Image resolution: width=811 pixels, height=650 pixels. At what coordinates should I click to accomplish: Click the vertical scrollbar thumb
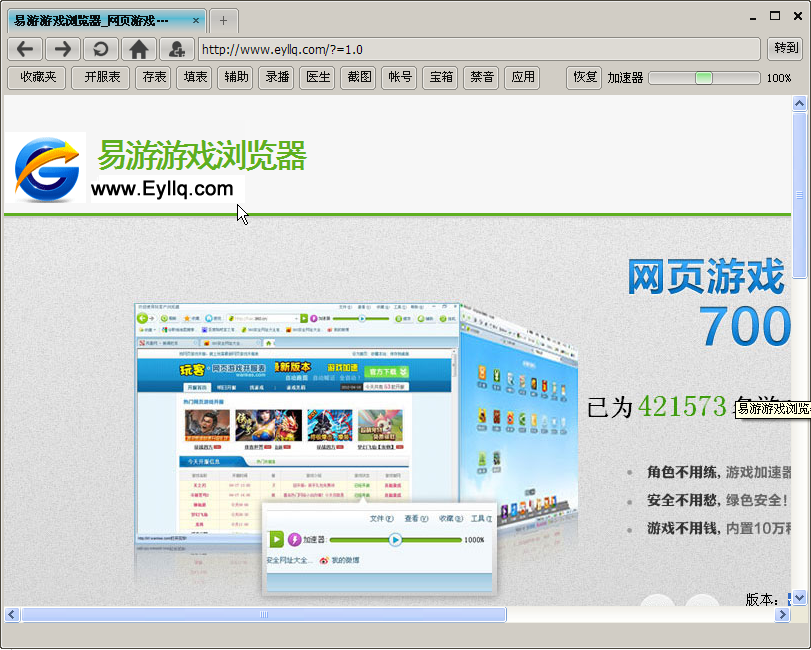click(x=799, y=195)
